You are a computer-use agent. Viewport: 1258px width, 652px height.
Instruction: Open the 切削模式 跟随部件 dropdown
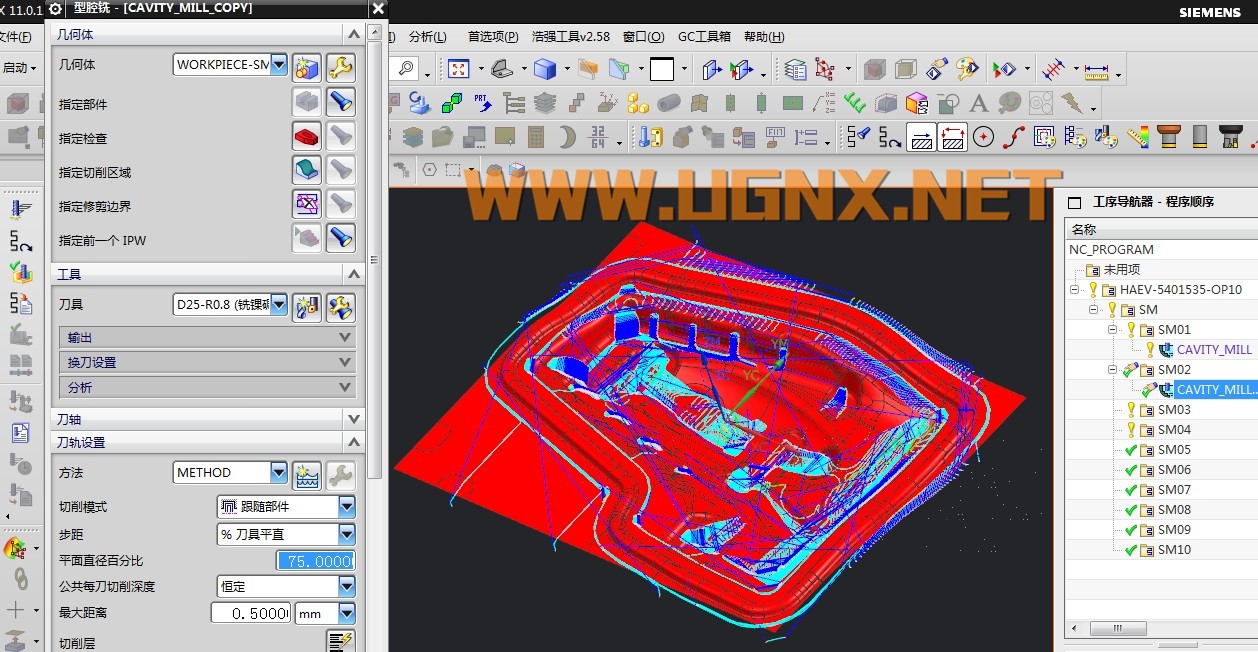tap(346, 507)
